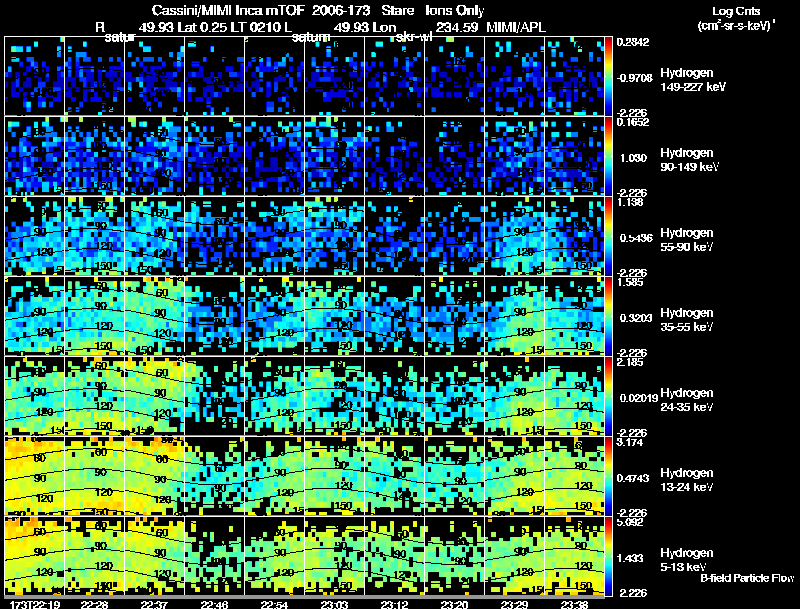Screen dimensions: 800x609
Task: Click the "23:29" time axis label
Action: pyautogui.click(x=514, y=604)
